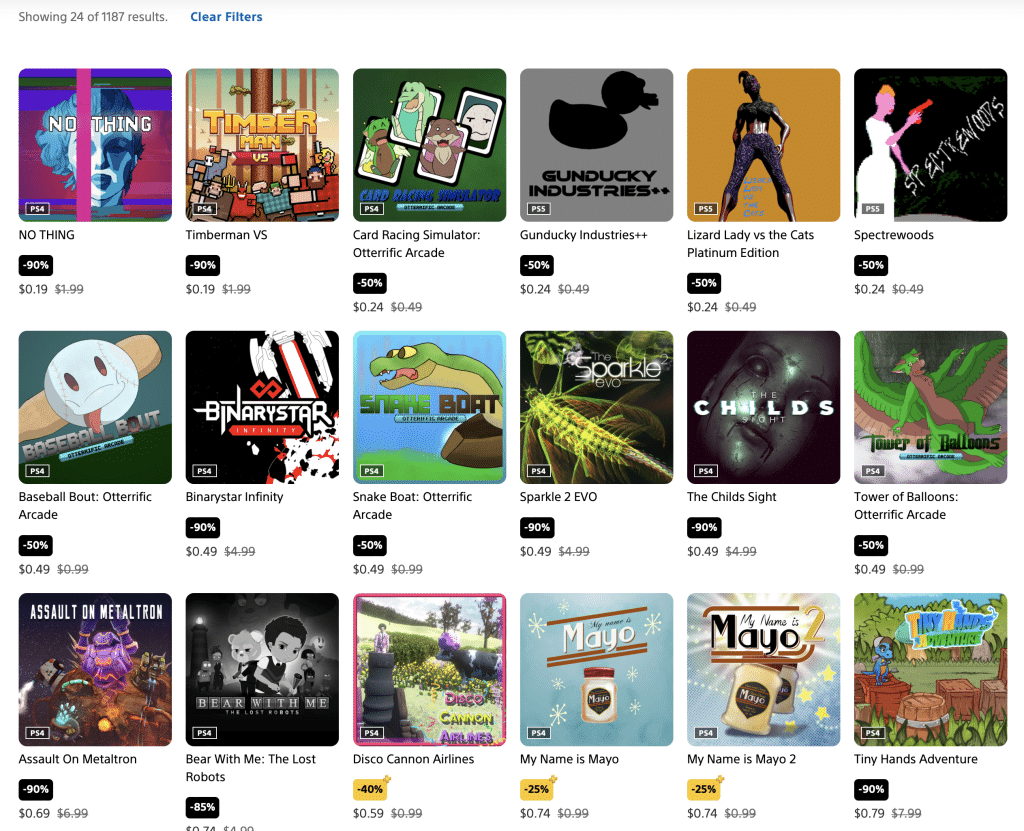The height and width of the screenshot is (831, 1024).
Task: Click the PS Plus -40% badge on Disco Cannon Airlines
Action: tap(370, 789)
